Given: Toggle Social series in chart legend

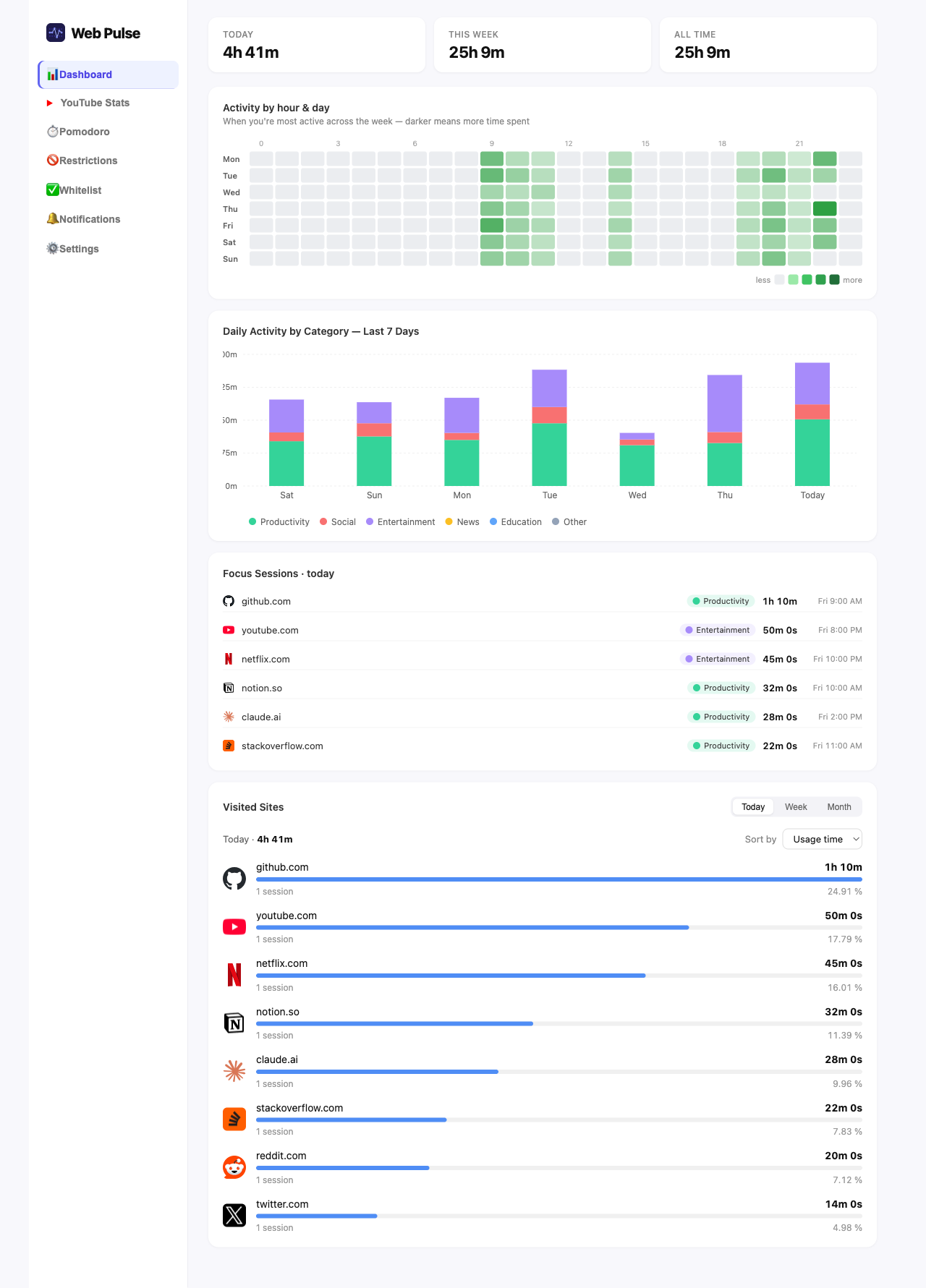Looking at the screenshot, I should (338, 521).
